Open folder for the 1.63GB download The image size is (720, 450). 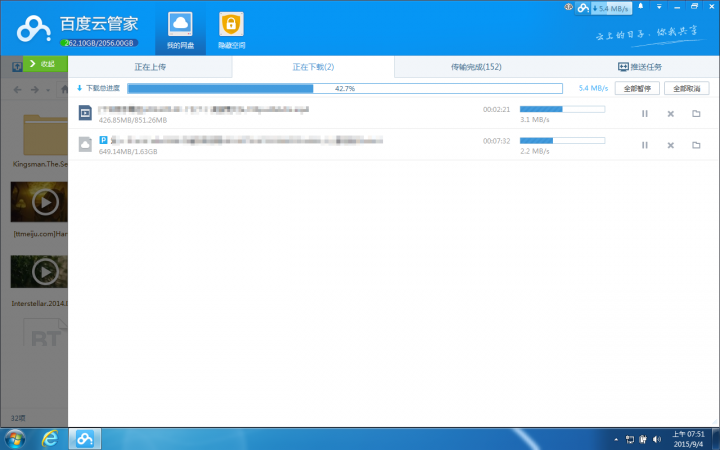pos(696,145)
